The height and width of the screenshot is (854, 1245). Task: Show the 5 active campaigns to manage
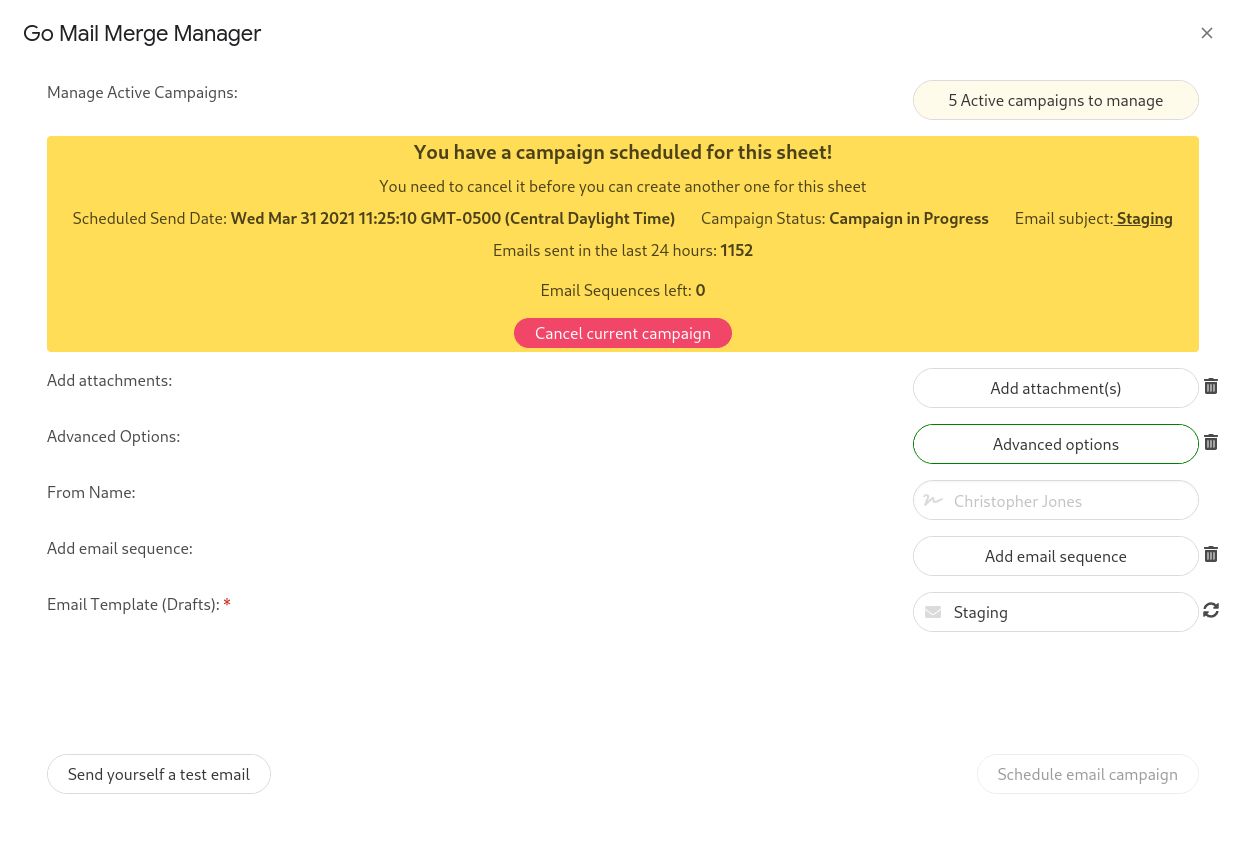(x=1056, y=100)
